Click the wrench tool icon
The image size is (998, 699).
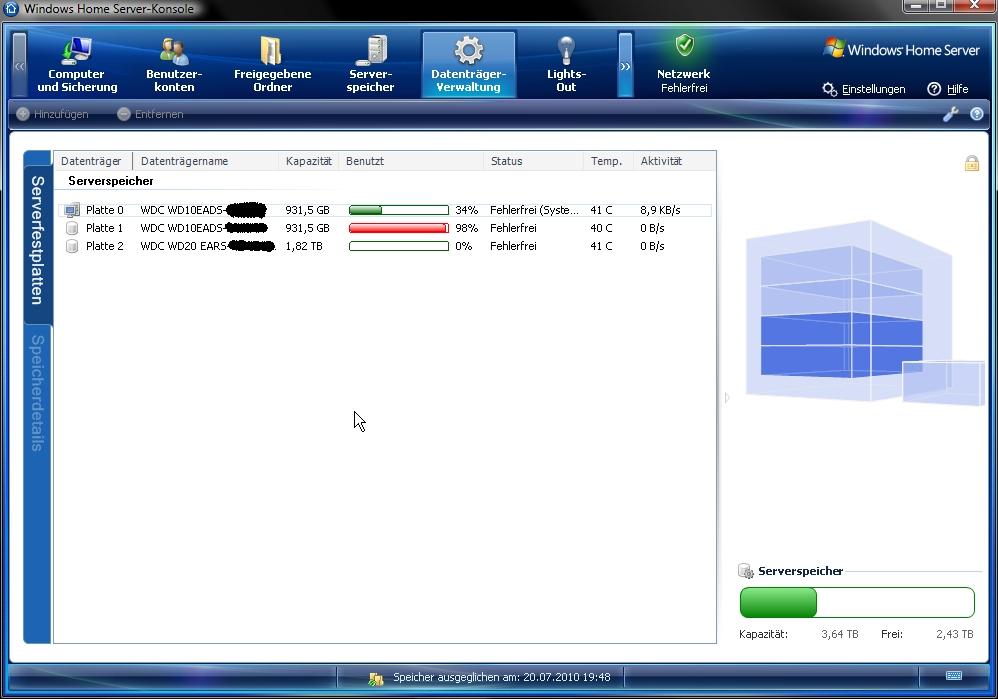click(950, 114)
